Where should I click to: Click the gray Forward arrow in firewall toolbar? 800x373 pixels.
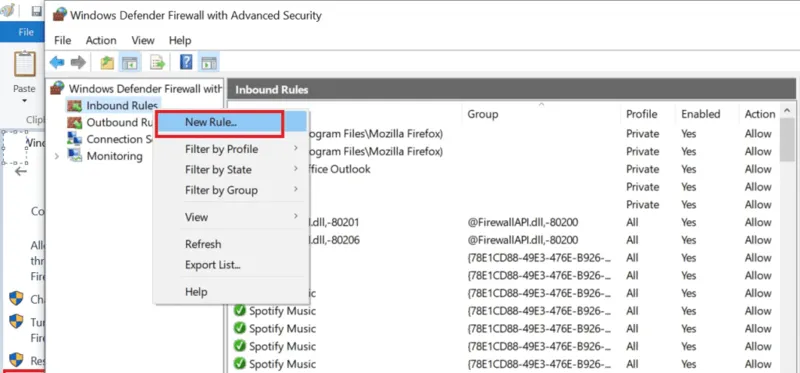coord(78,63)
